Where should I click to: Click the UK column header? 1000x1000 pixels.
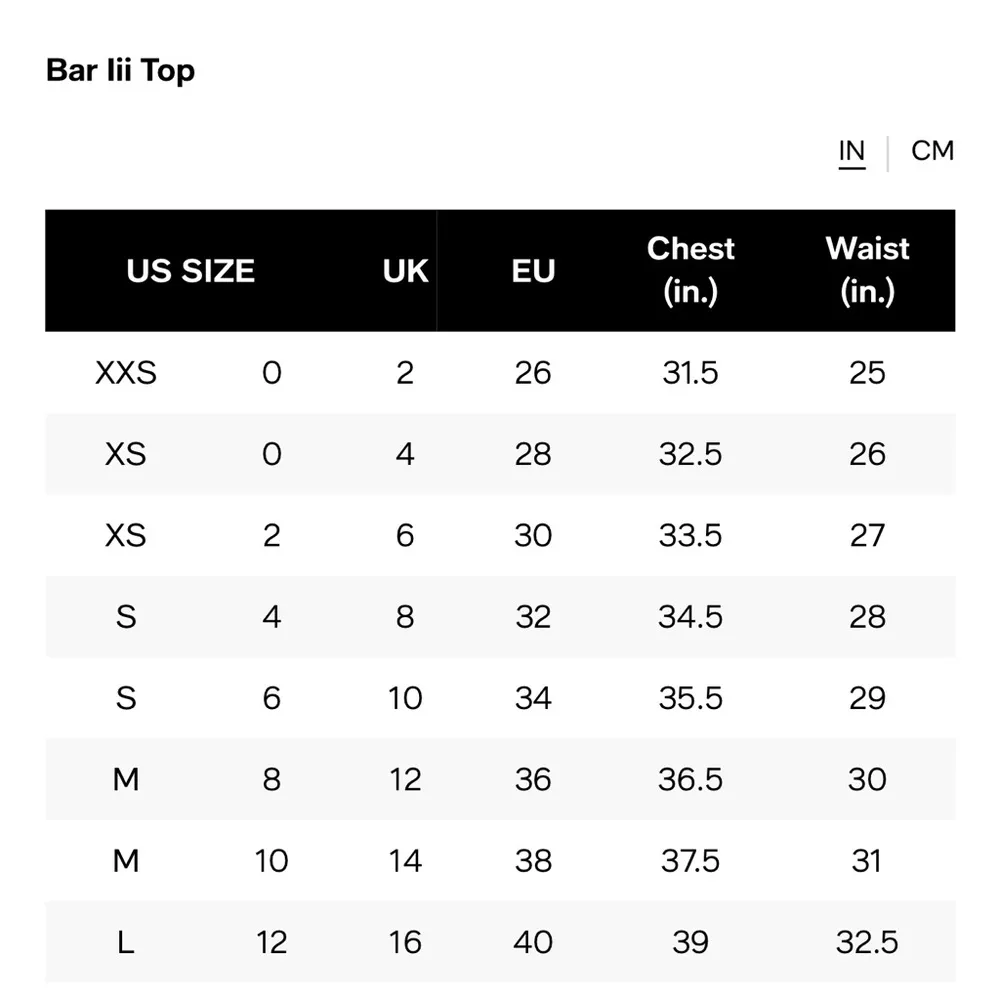[405, 271]
